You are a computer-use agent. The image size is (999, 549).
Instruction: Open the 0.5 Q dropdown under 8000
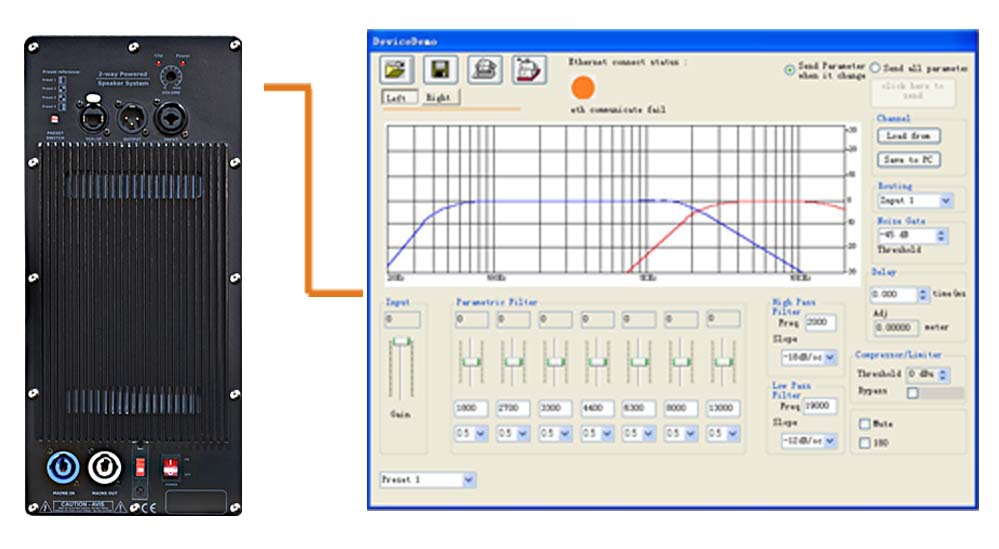click(x=691, y=434)
